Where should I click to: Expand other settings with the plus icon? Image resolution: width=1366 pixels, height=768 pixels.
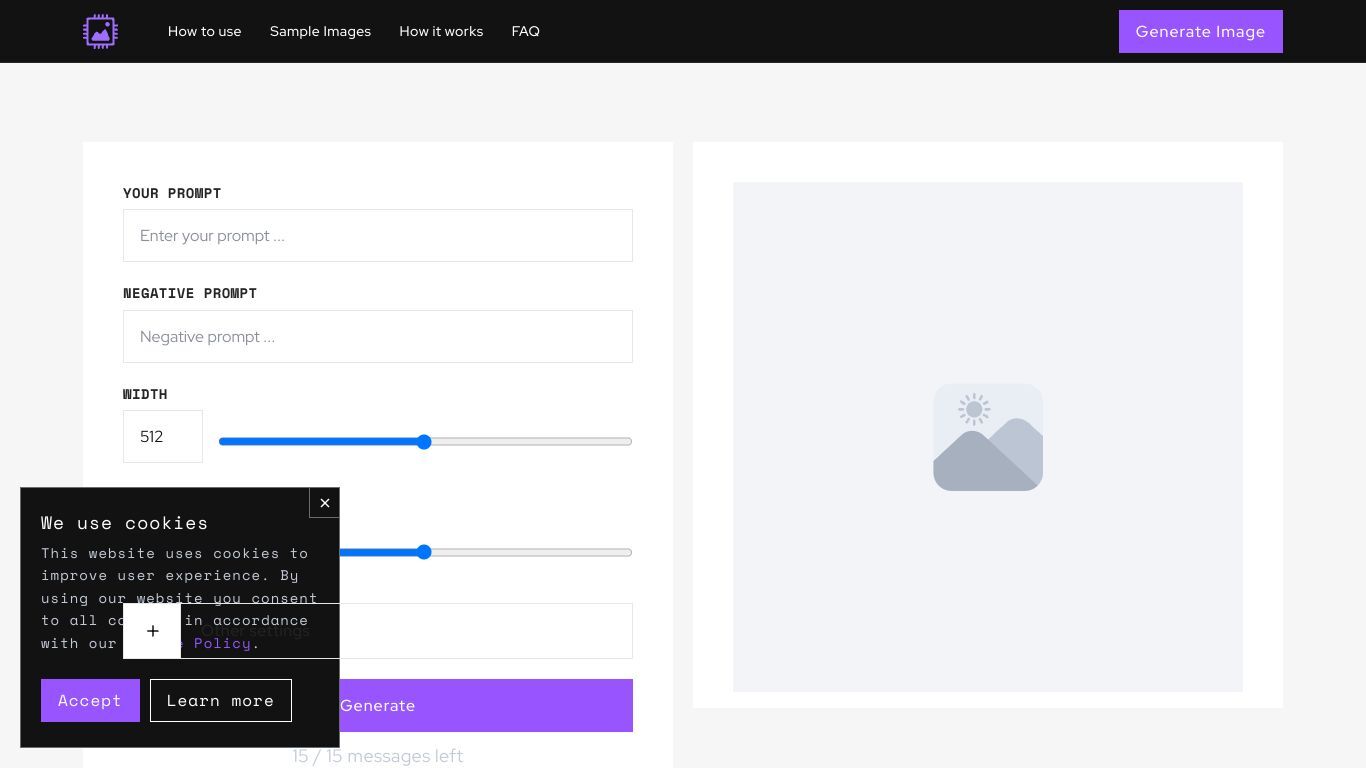tap(152, 631)
